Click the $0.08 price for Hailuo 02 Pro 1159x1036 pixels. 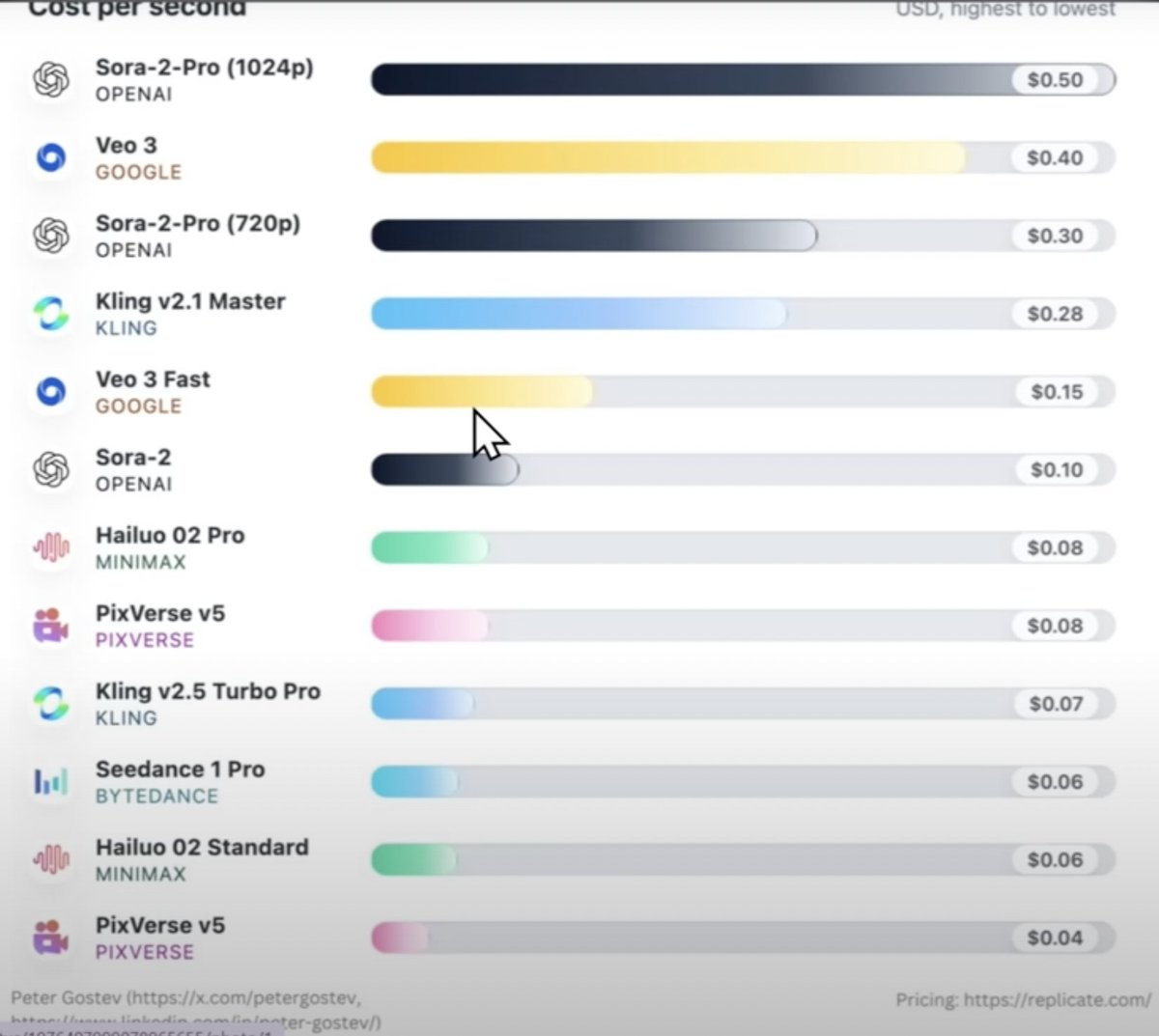1055,547
